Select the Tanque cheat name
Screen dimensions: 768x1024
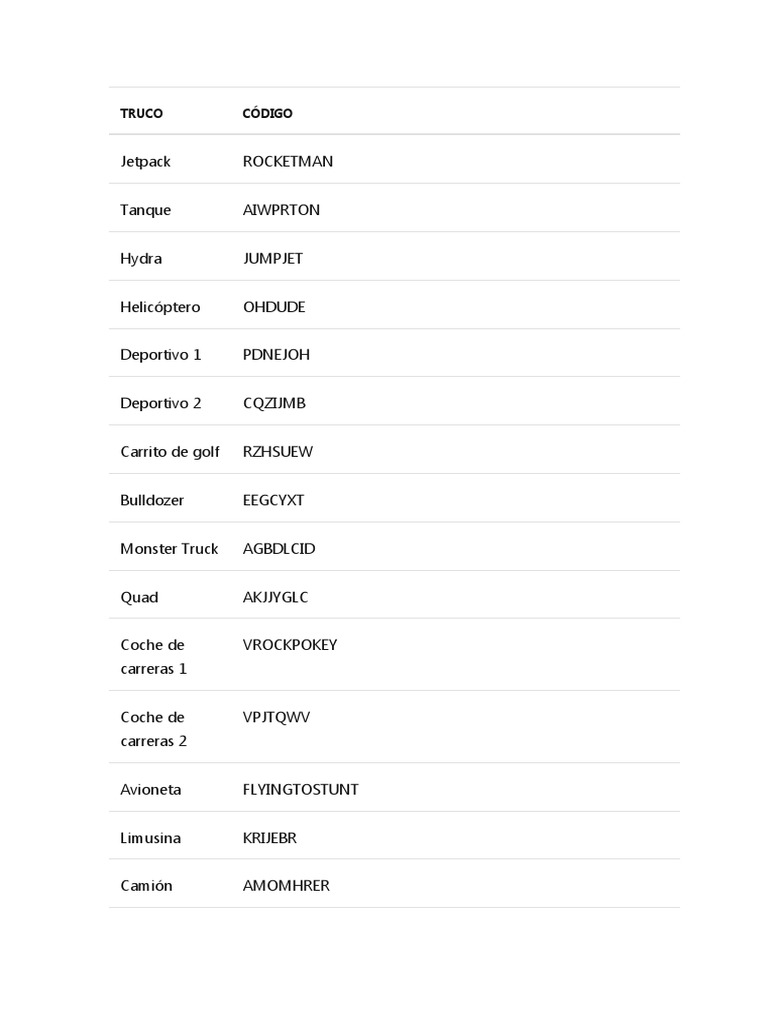tap(145, 210)
